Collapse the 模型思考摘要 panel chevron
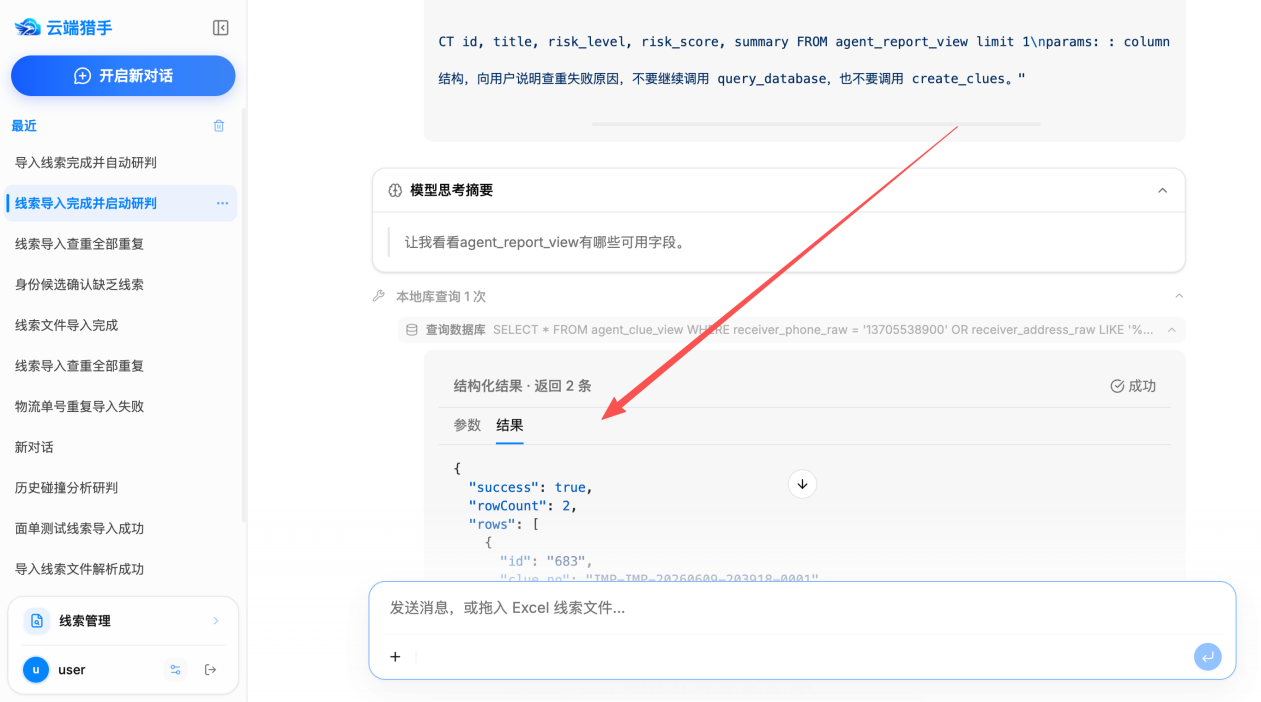The width and height of the screenshot is (1261, 702). pos(1162,190)
